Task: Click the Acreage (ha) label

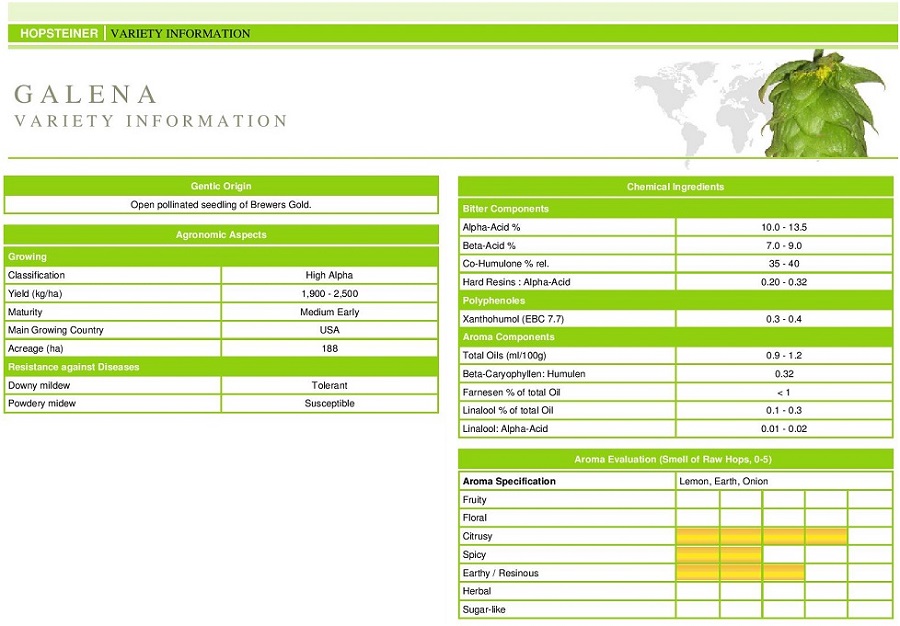Action: click(x=36, y=348)
